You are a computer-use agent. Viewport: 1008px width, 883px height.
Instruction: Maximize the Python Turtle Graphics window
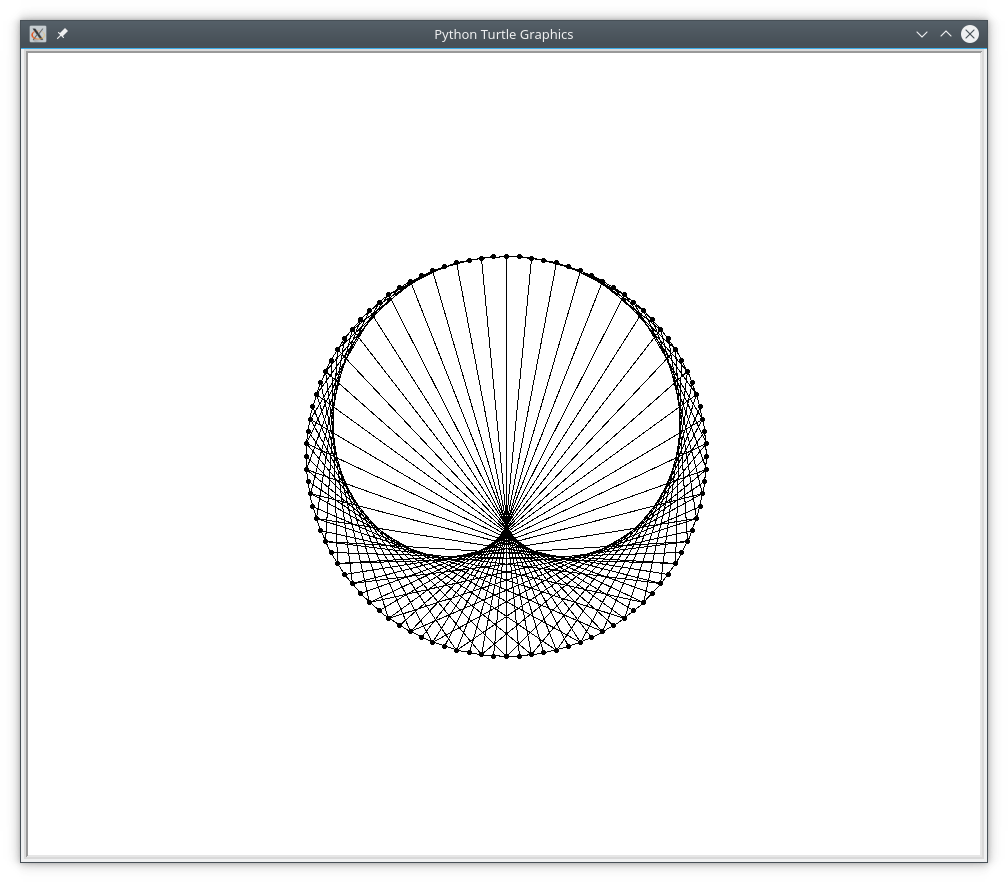coord(946,34)
